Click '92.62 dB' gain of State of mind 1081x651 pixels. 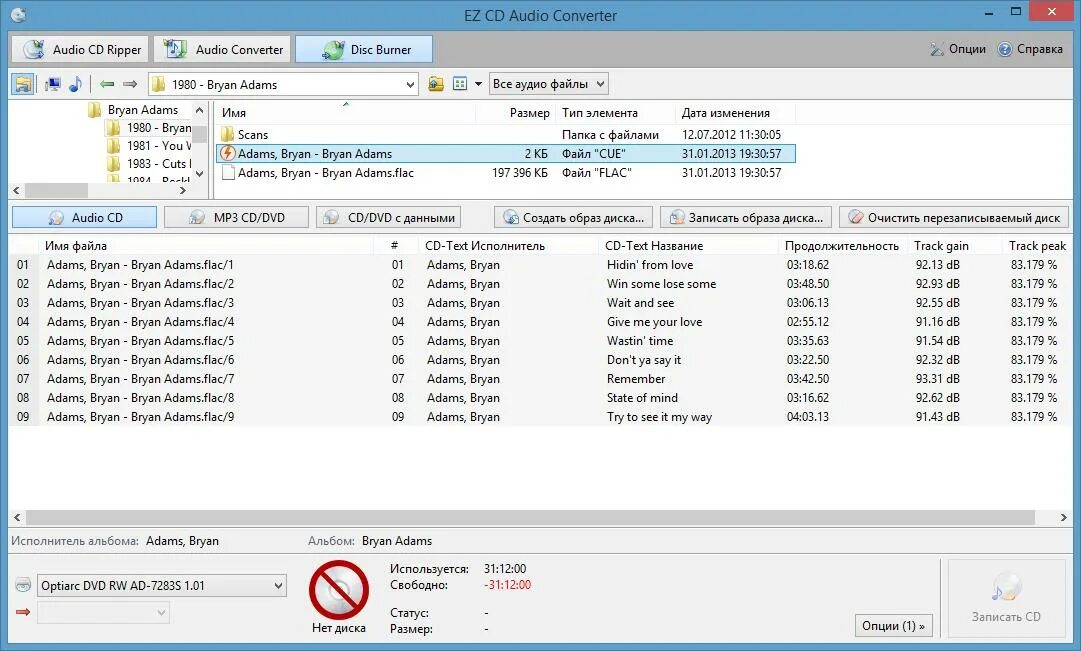(938, 397)
